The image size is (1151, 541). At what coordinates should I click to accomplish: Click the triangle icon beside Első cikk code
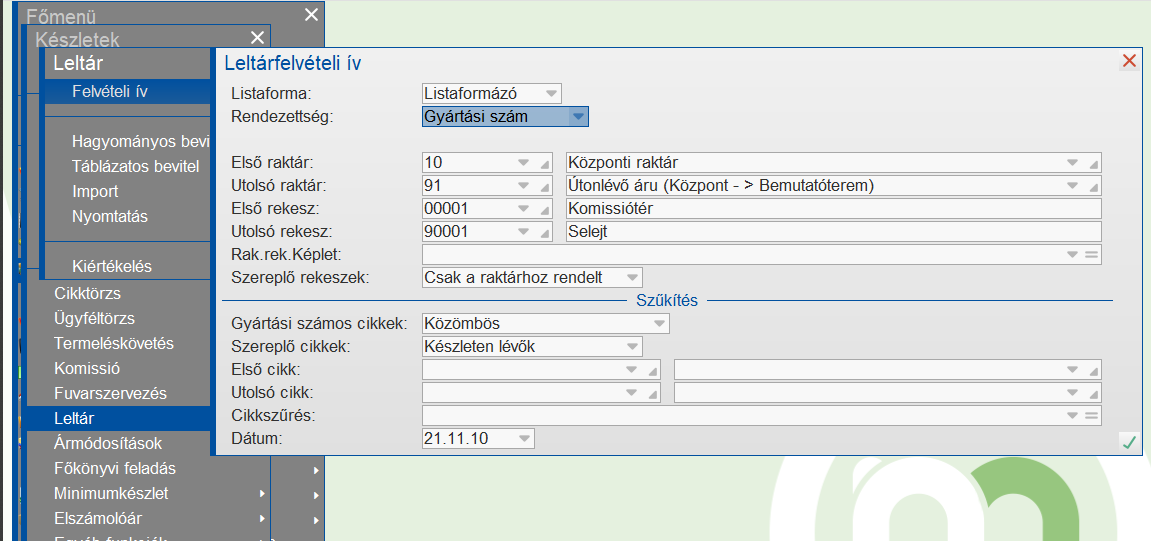pyautogui.click(x=654, y=370)
